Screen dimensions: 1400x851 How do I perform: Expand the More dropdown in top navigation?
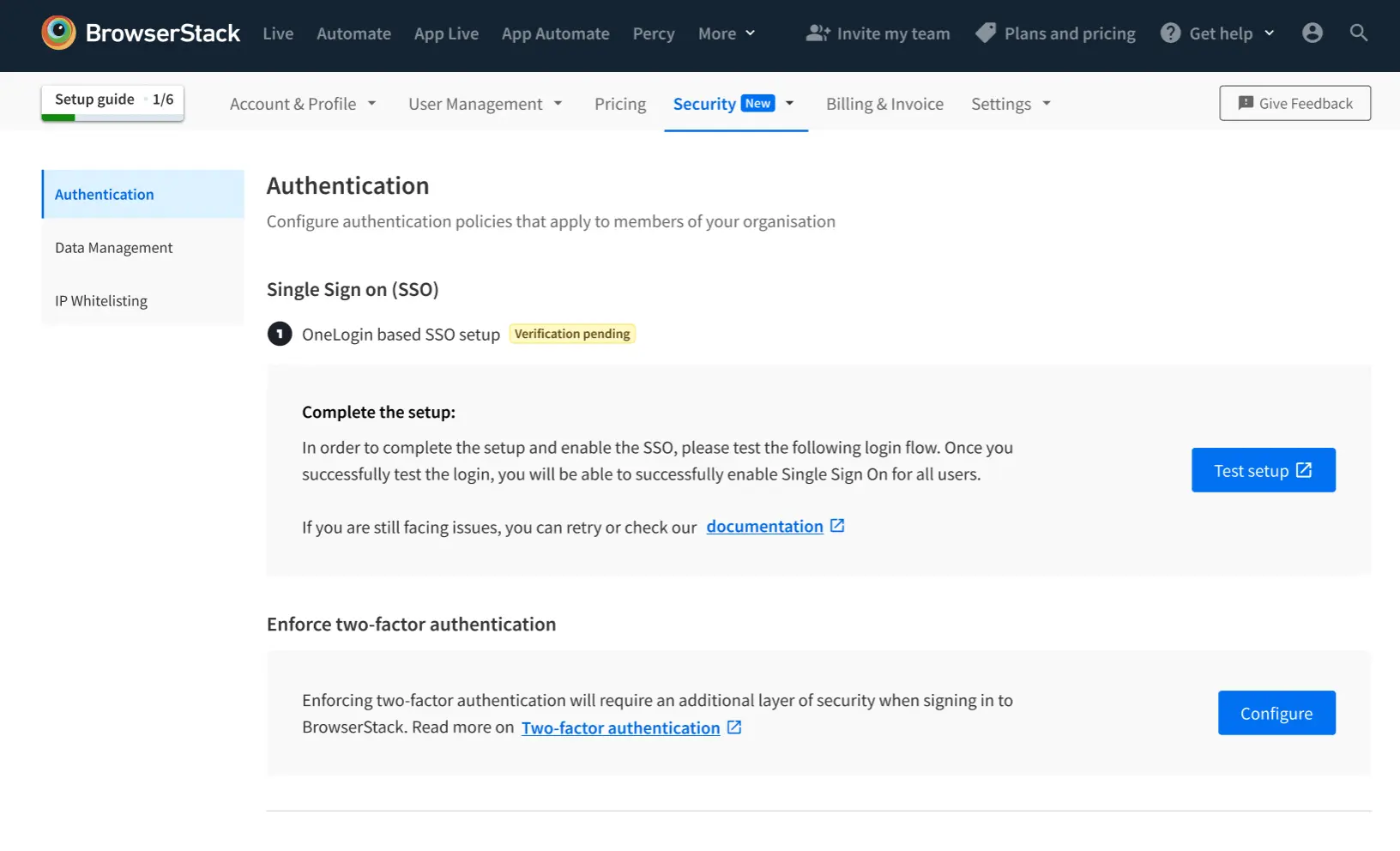pos(727,33)
